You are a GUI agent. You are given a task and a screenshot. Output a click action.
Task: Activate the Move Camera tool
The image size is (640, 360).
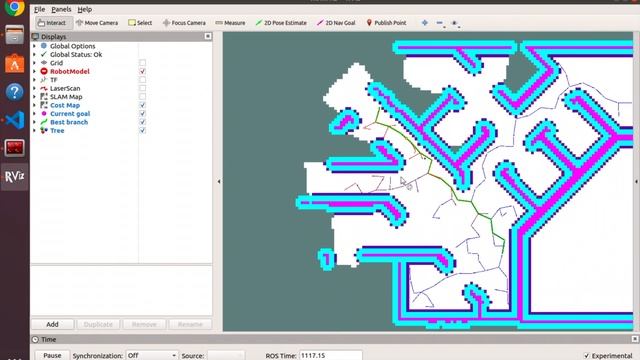[x=97, y=23]
